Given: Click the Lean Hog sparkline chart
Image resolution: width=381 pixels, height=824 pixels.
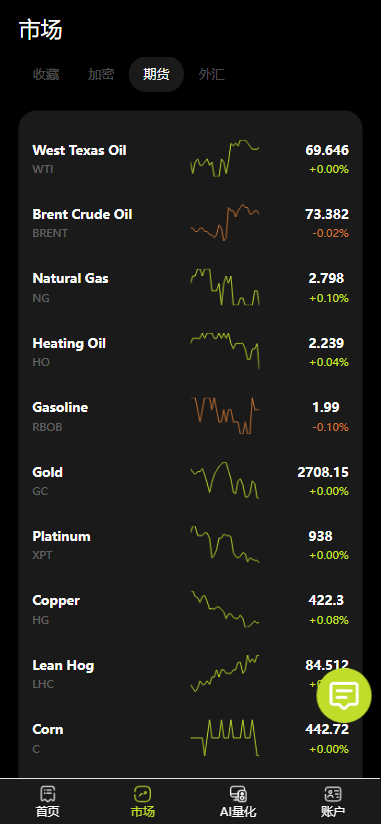Looking at the screenshot, I should coord(225,673).
